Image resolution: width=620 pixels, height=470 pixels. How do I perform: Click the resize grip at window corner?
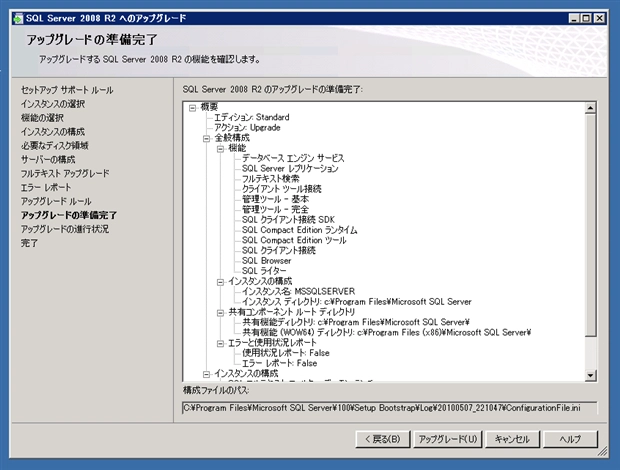tap(602, 451)
